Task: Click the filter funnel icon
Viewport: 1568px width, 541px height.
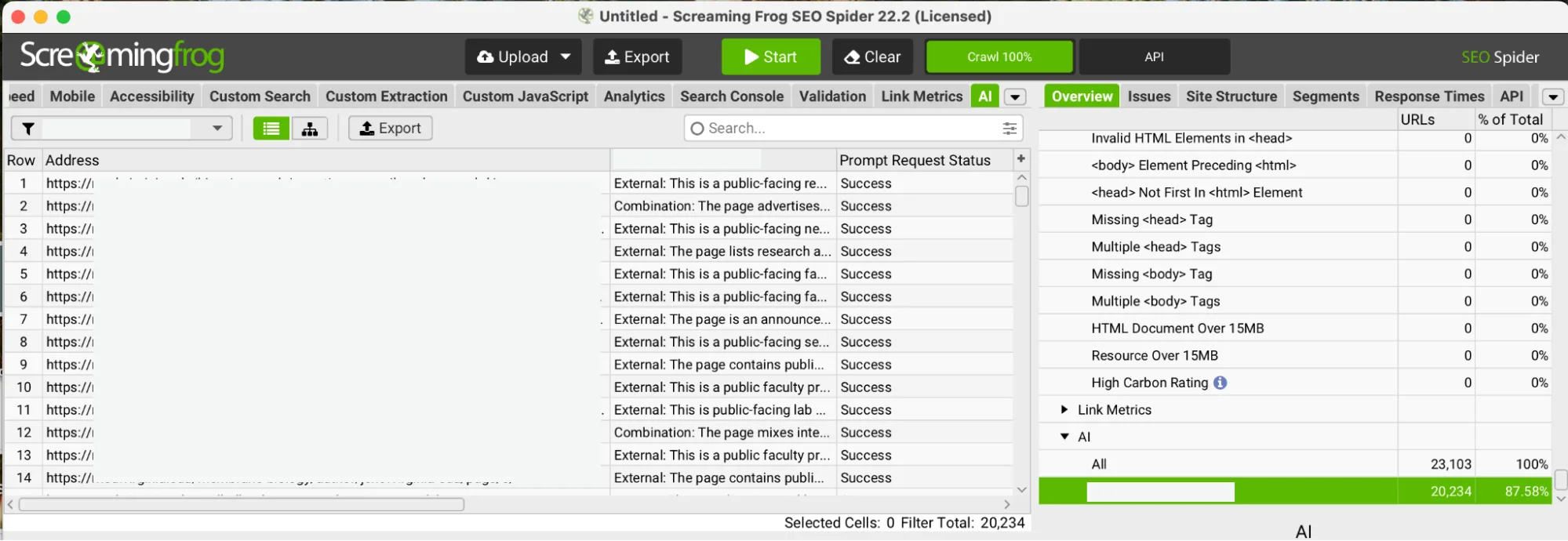Action: click(27, 129)
